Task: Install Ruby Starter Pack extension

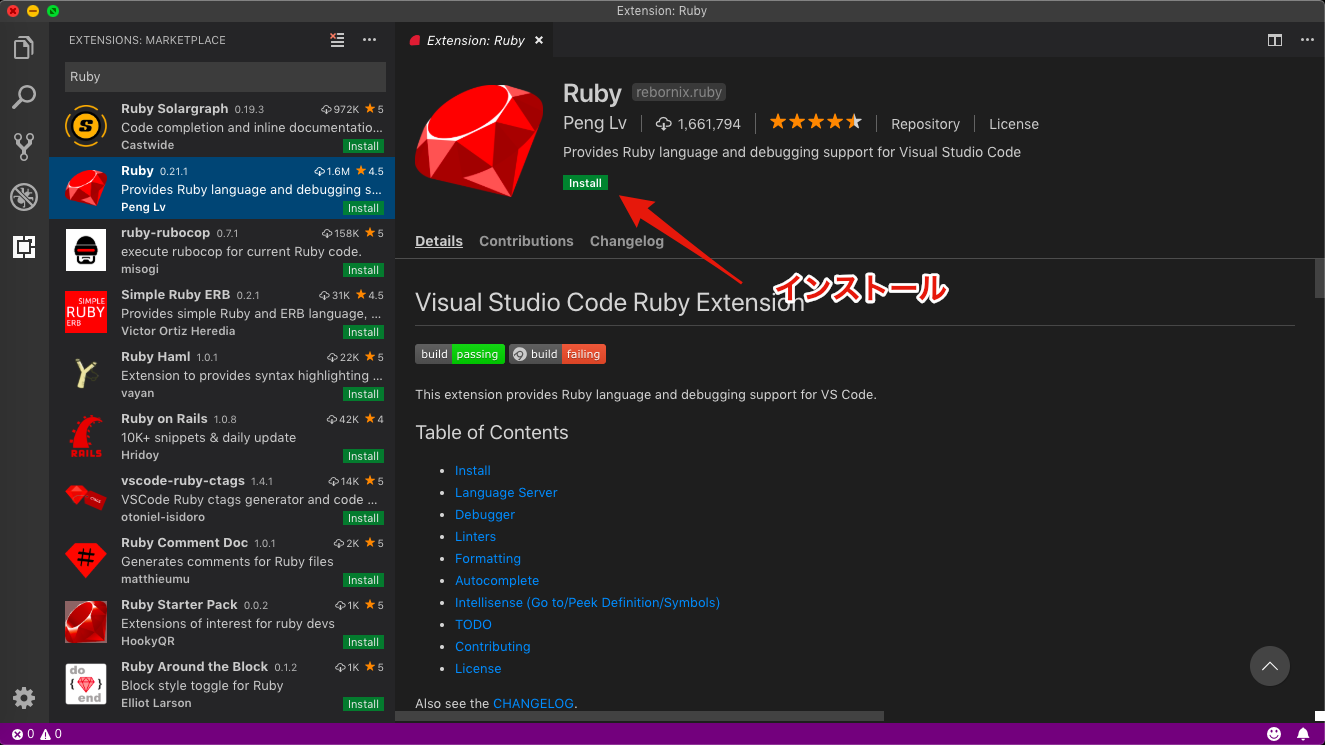Action: tap(363, 642)
